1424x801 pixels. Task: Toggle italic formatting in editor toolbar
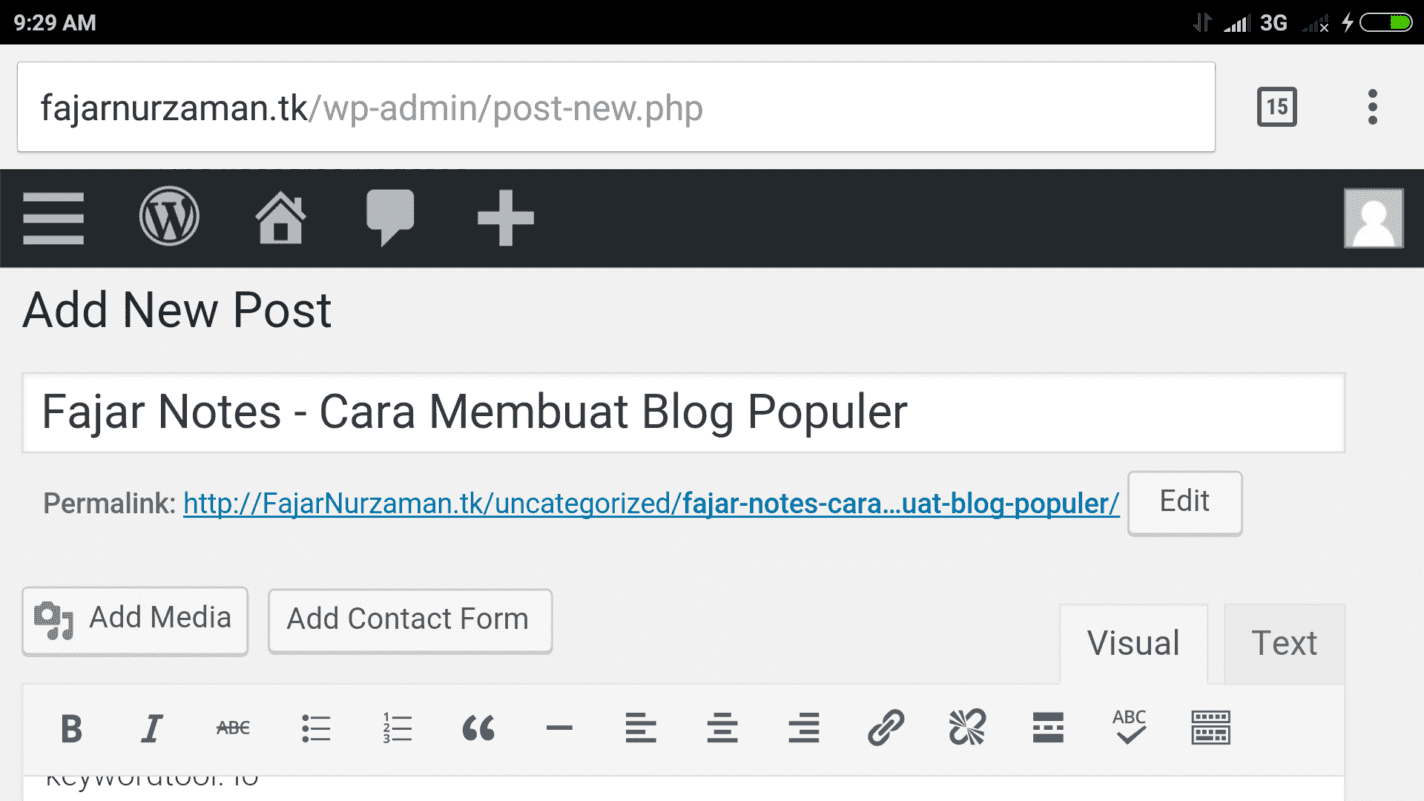point(152,728)
